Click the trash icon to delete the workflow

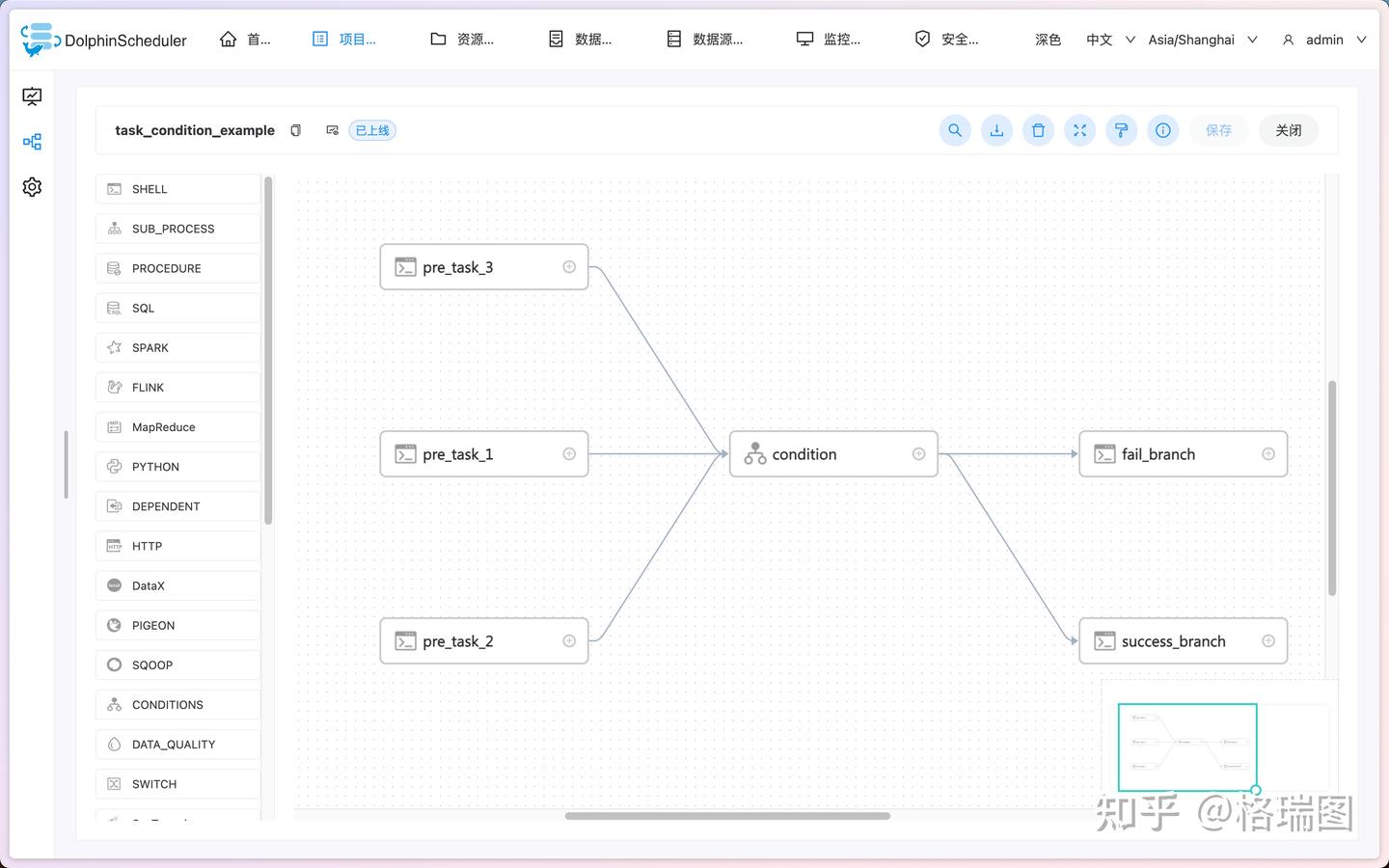[1037, 130]
